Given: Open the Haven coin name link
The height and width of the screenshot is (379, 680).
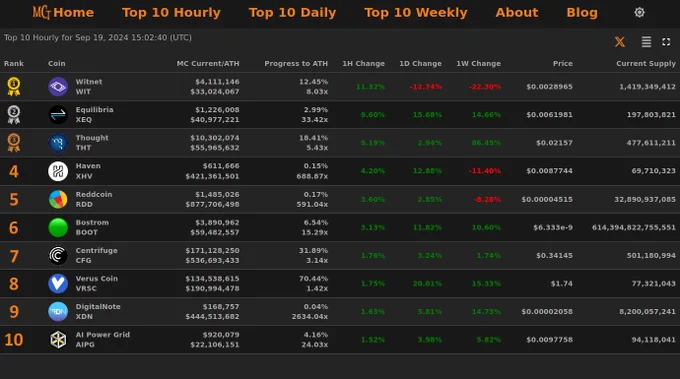Looking at the screenshot, I should coord(88,166).
